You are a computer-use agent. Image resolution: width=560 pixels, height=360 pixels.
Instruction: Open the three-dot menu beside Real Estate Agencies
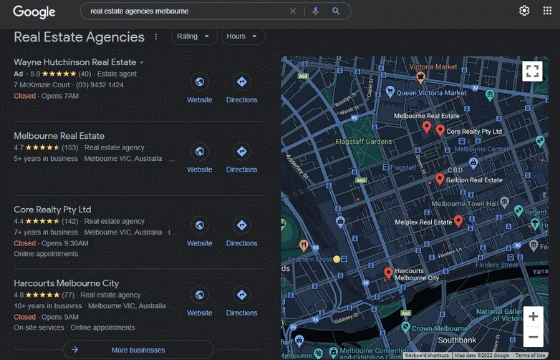(156, 37)
